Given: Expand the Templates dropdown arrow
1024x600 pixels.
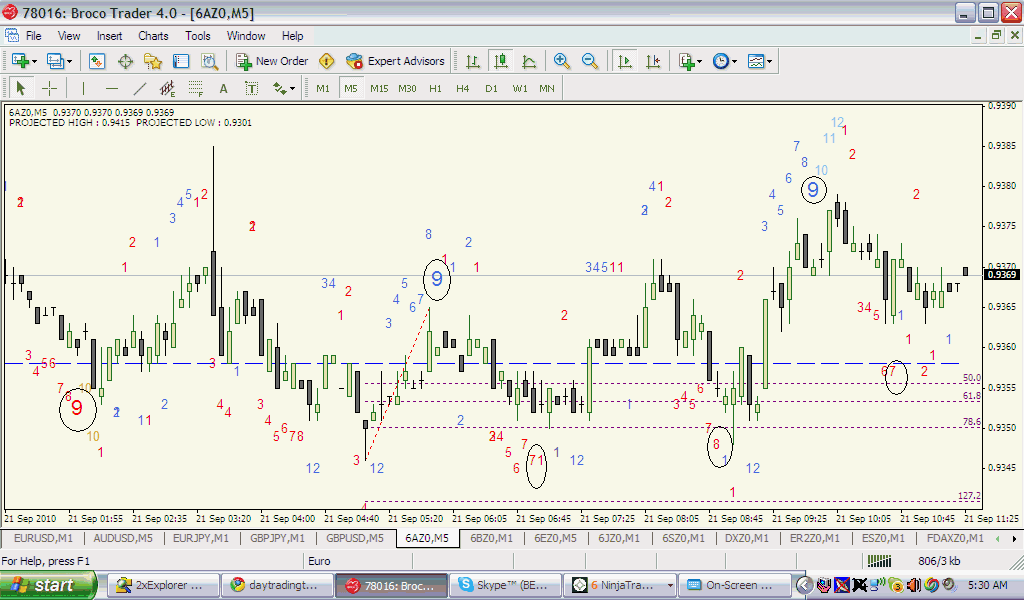Looking at the screenshot, I should coord(769,61).
